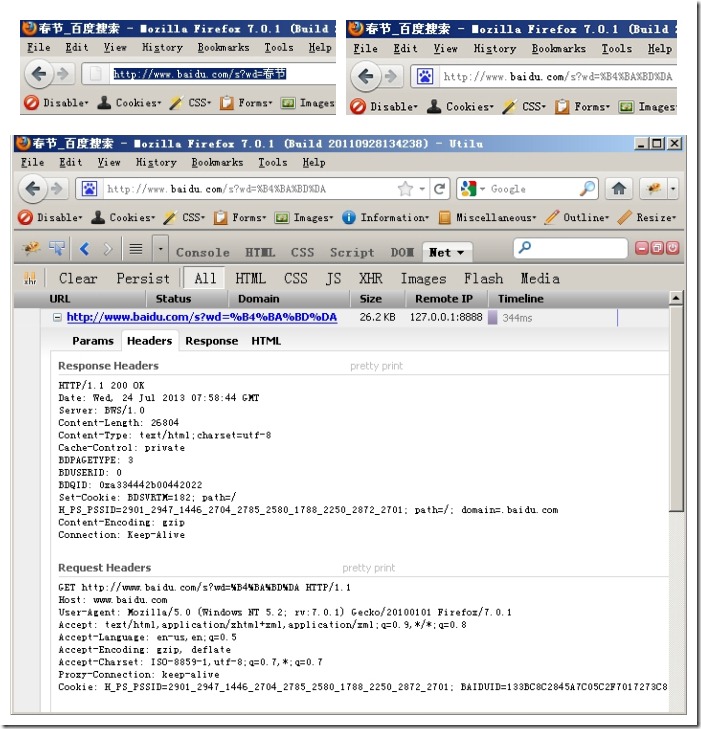Collapse the baidu.com request row
The width and height of the screenshot is (701, 729).
pyautogui.click(x=57, y=318)
